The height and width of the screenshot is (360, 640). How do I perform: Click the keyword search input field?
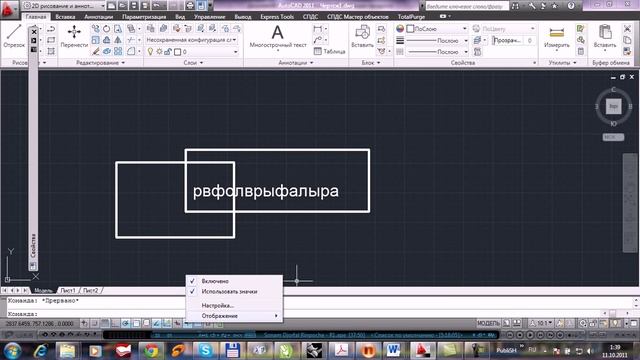pos(467,6)
